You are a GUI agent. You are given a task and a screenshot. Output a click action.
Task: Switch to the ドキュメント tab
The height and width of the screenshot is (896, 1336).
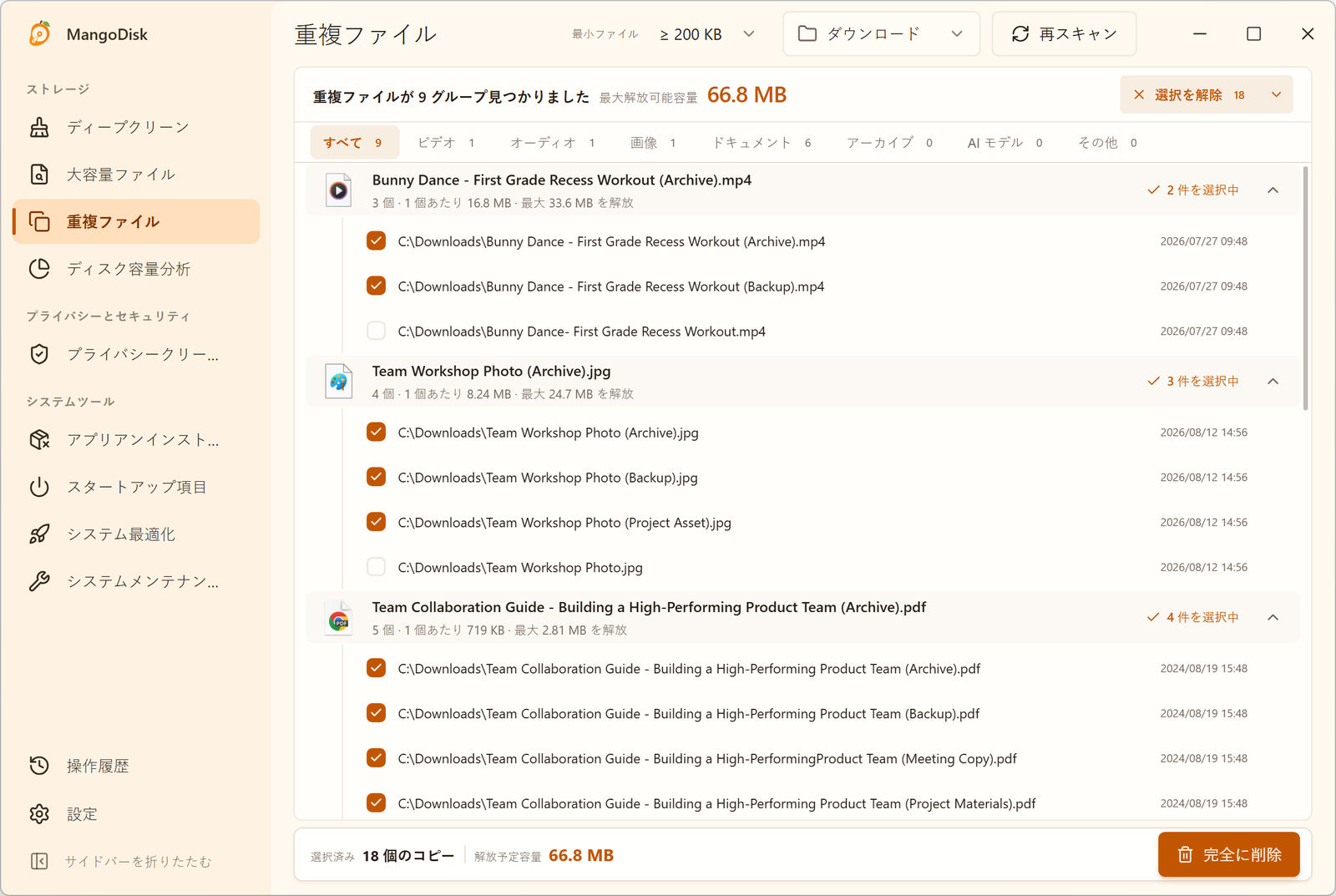(762, 143)
